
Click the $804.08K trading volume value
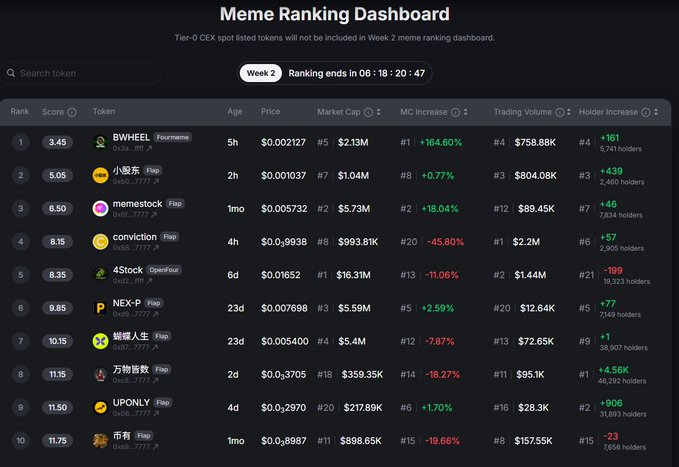pyautogui.click(x=535, y=175)
